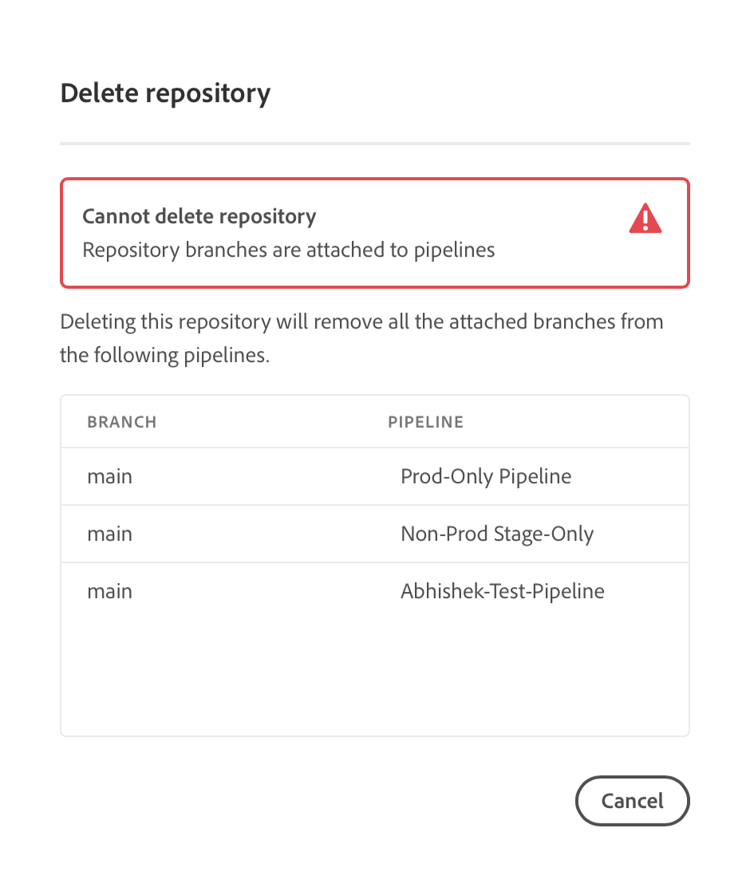
Task: Click the Repository branches are attached message
Action: tap(288, 250)
